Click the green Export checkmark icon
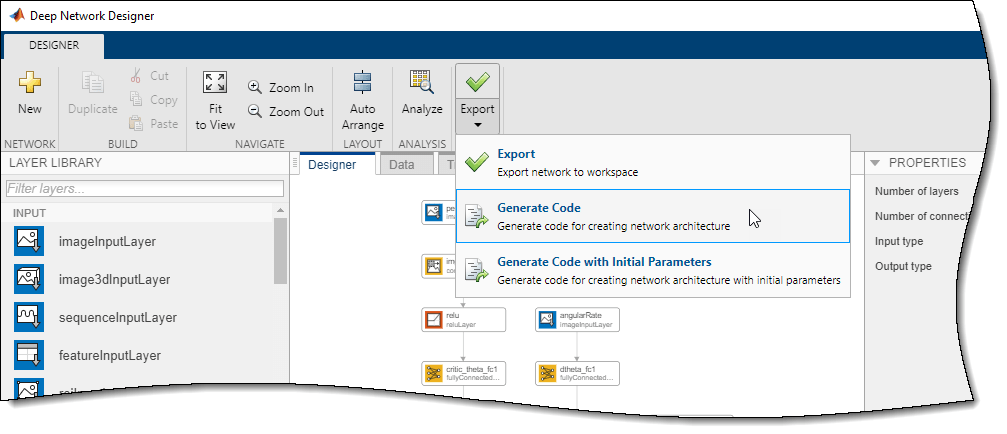This screenshot has height=434, width=1007. tap(477, 82)
